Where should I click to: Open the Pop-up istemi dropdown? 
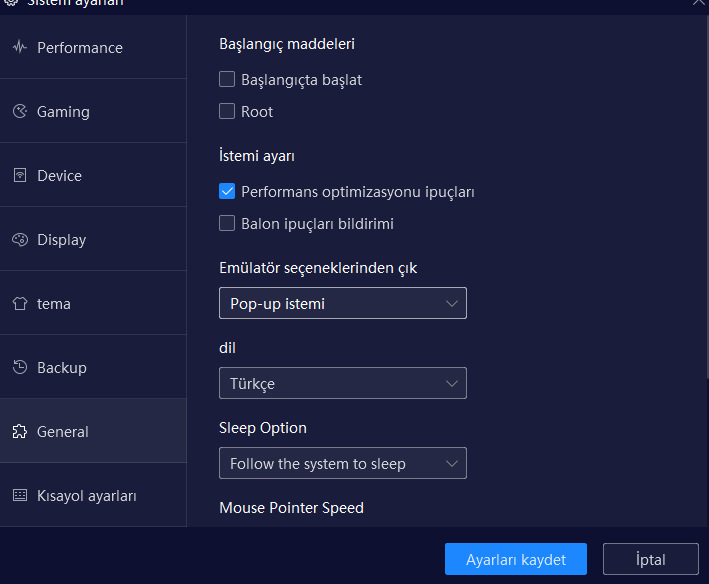pyautogui.click(x=342, y=303)
